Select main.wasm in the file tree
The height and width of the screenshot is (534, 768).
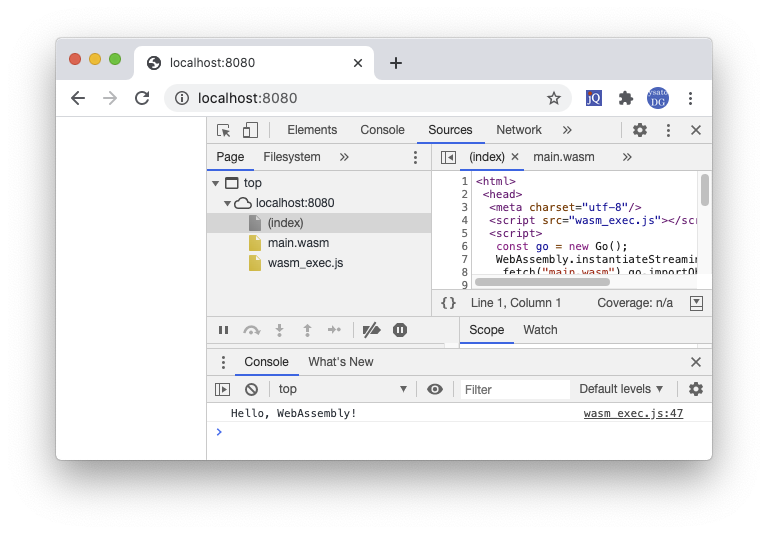coord(298,243)
